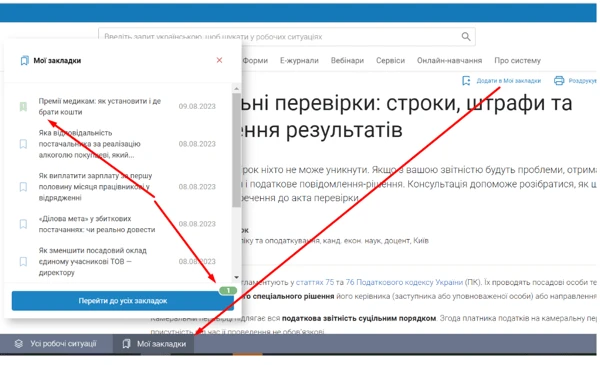Close the Мої закладки panel

[x=219, y=60]
